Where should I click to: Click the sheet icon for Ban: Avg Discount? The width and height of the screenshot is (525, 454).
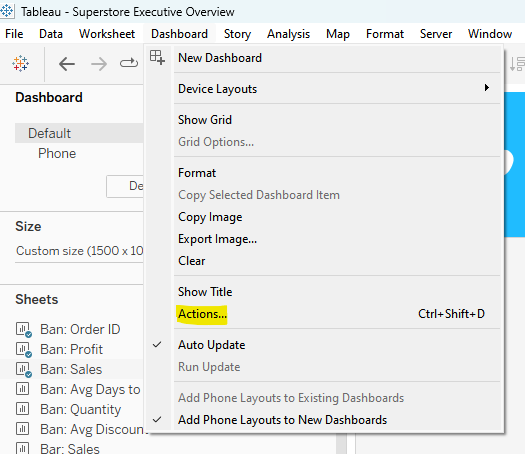click(x=22, y=429)
